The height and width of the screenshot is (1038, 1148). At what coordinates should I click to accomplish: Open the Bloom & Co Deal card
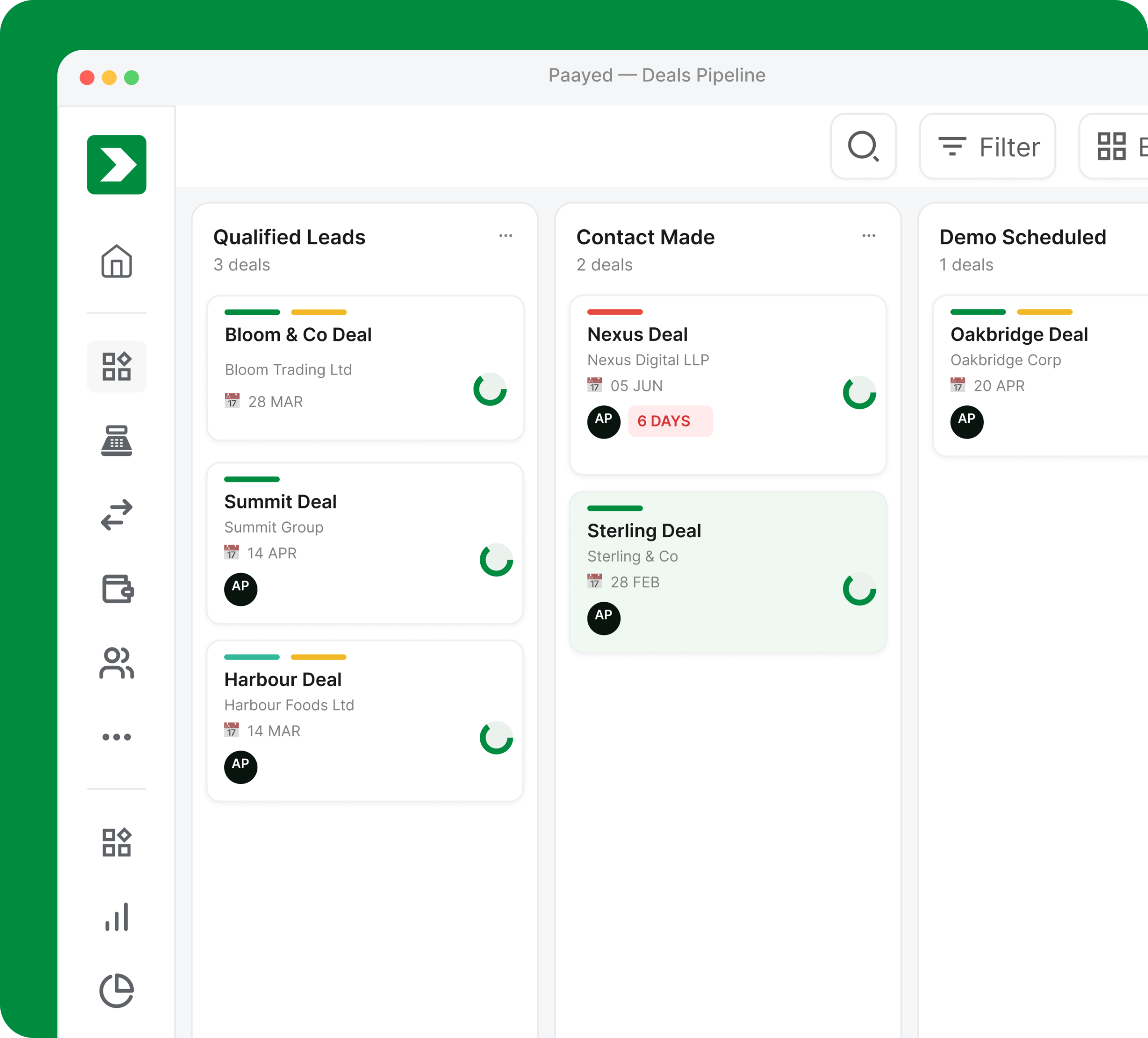coord(365,368)
